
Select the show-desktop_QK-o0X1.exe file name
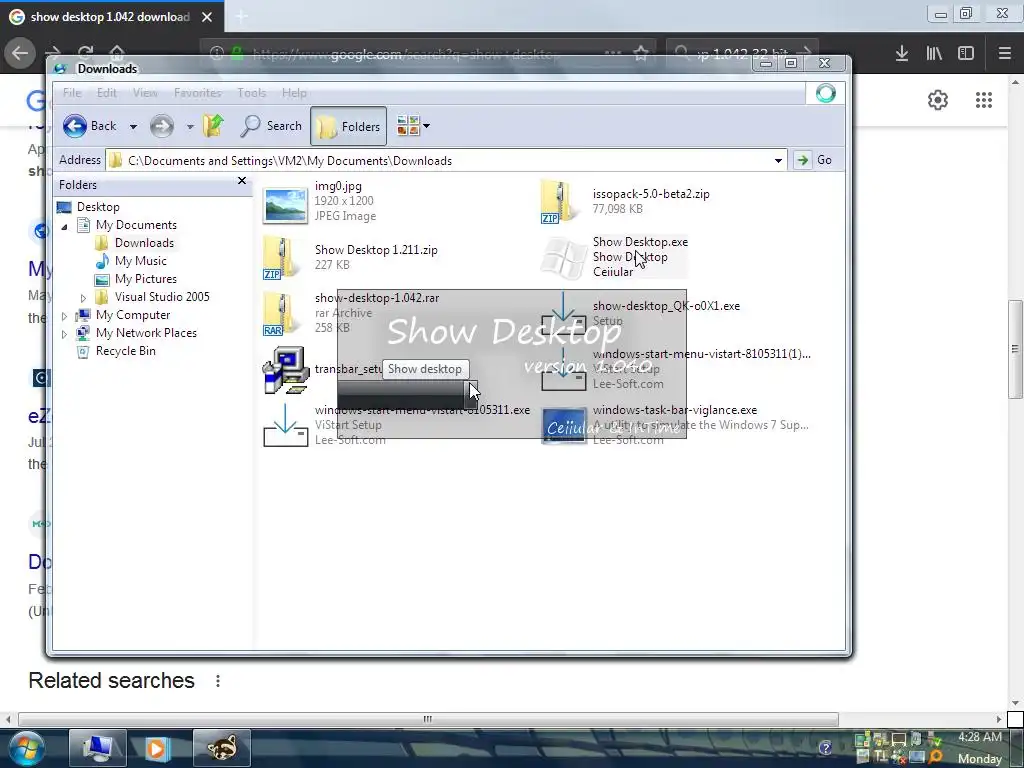(x=666, y=306)
